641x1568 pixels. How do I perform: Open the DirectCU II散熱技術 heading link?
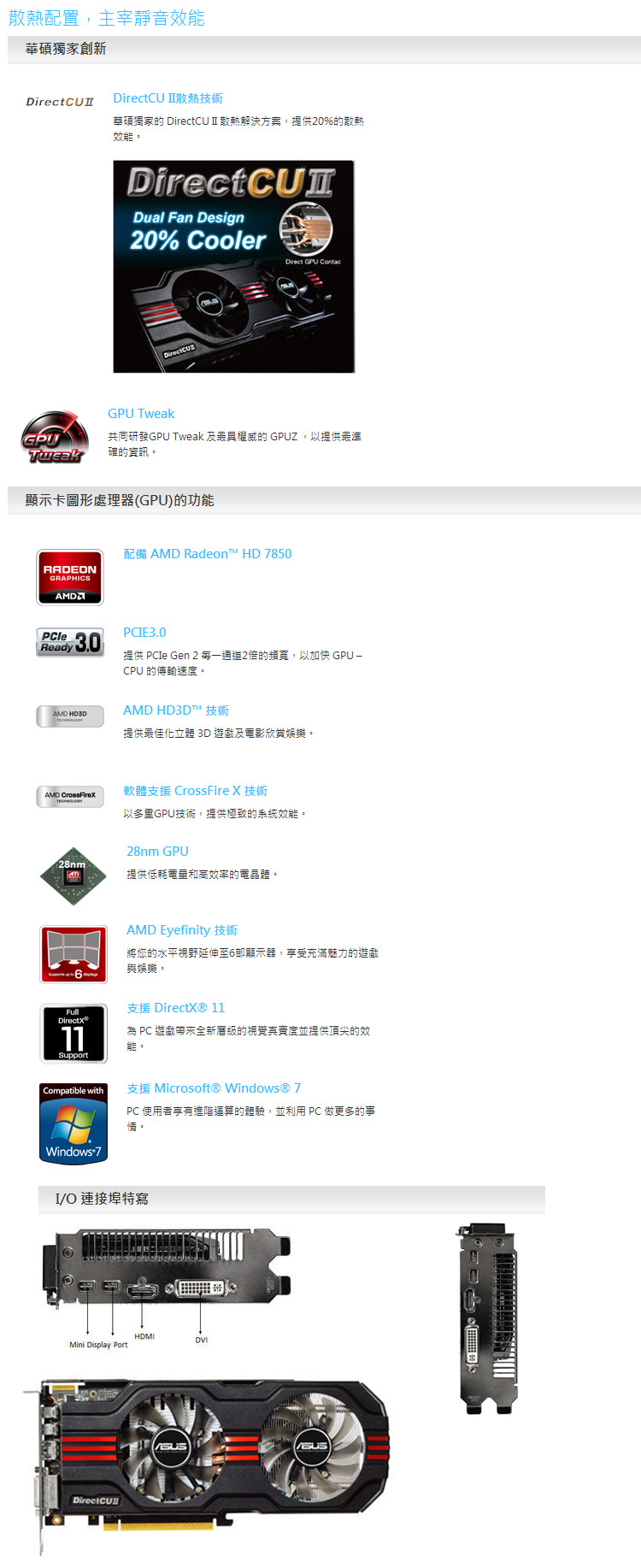pyautogui.click(x=168, y=98)
